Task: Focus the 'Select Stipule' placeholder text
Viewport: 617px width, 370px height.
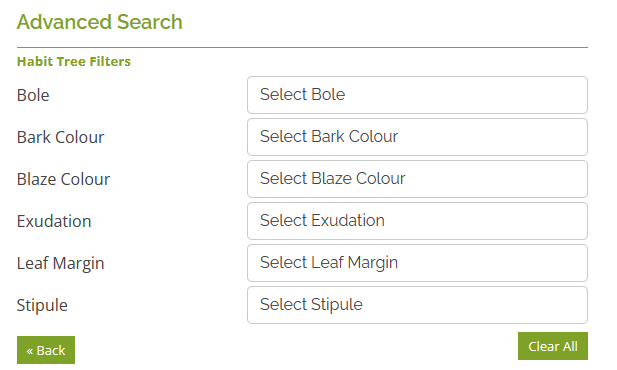Action: coord(311,305)
